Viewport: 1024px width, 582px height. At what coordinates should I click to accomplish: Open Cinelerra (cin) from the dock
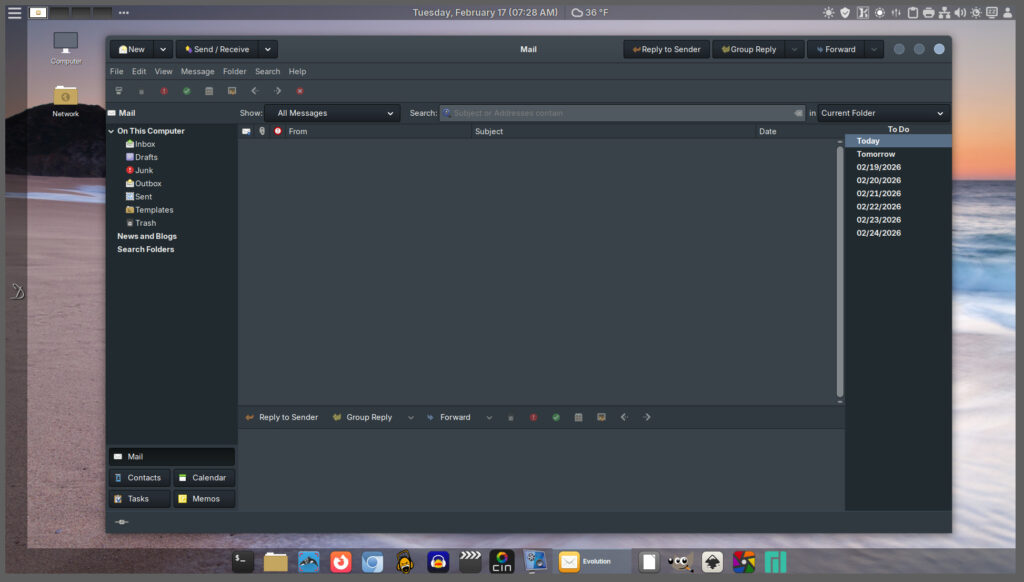coord(502,562)
